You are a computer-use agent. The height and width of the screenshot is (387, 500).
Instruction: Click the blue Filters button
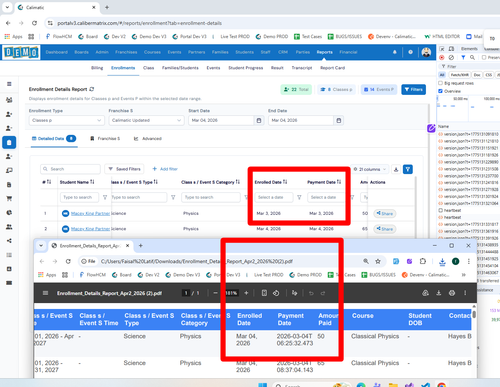pyautogui.click(x=413, y=89)
